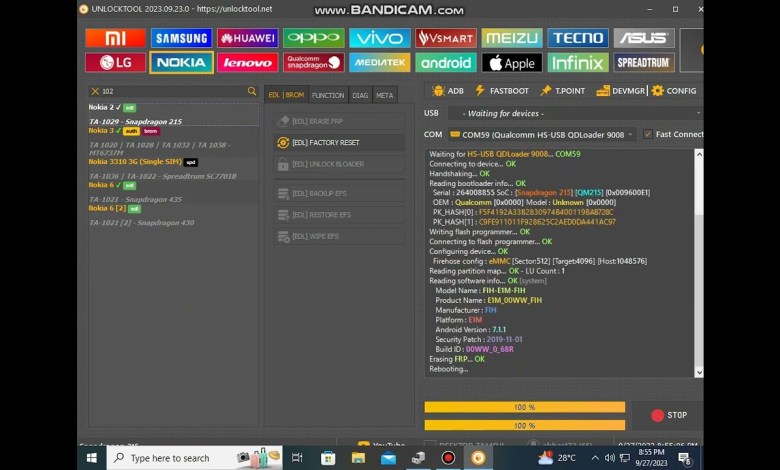This screenshot has height=470, width=780.
Task: Select Nokia 6 [2] model entry
Action: point(174,215)
